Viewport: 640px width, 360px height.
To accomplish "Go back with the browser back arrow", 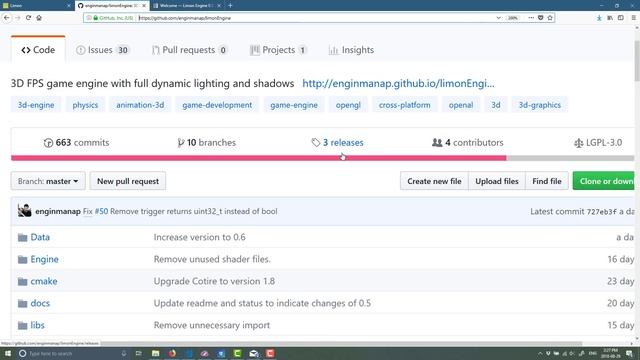I will [7, 18].
